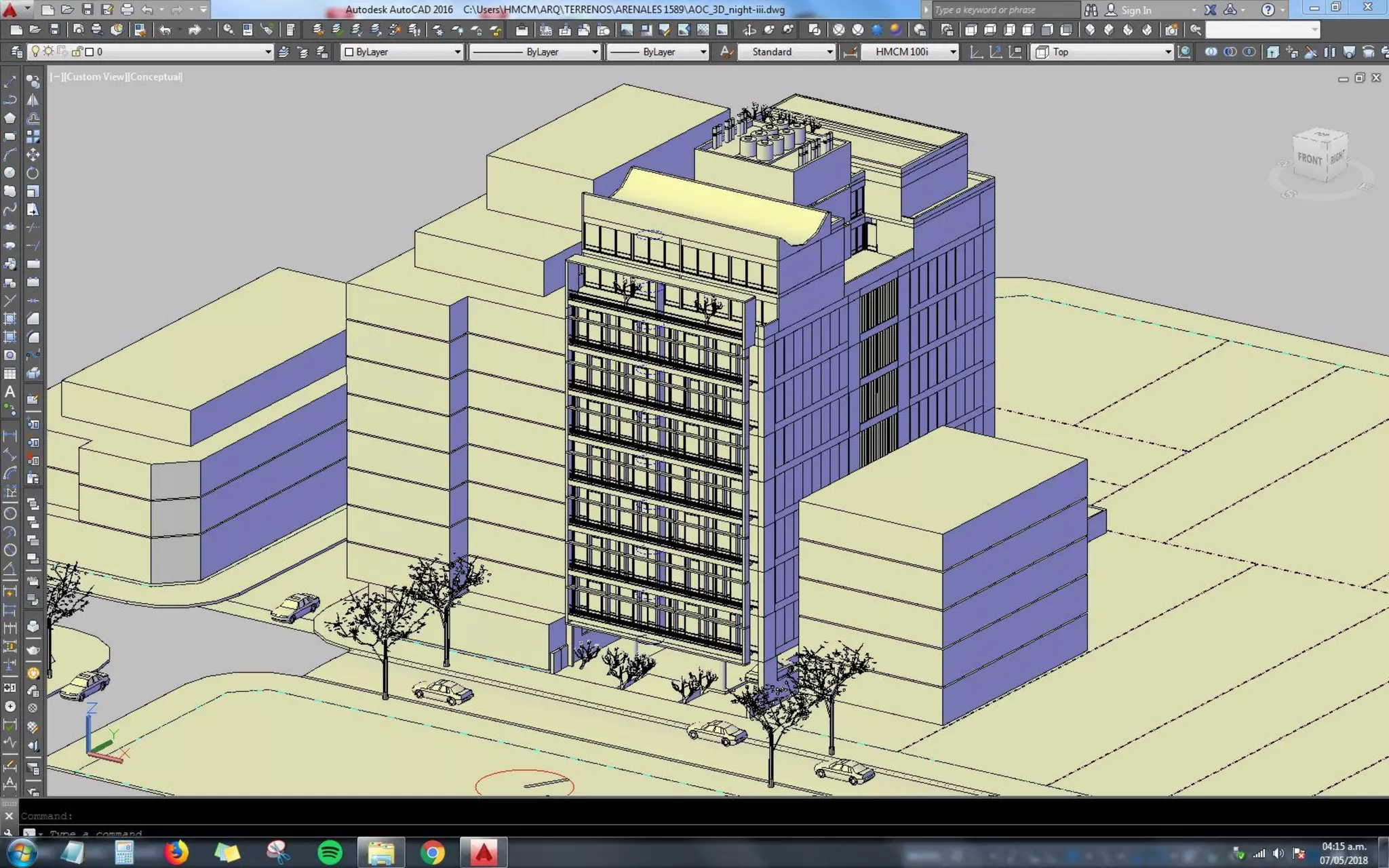This screenshot has height=868, width=1389.
Task: Open the [-] viewport controls menu
Action: pyautogui.click(x=57, y=77)
